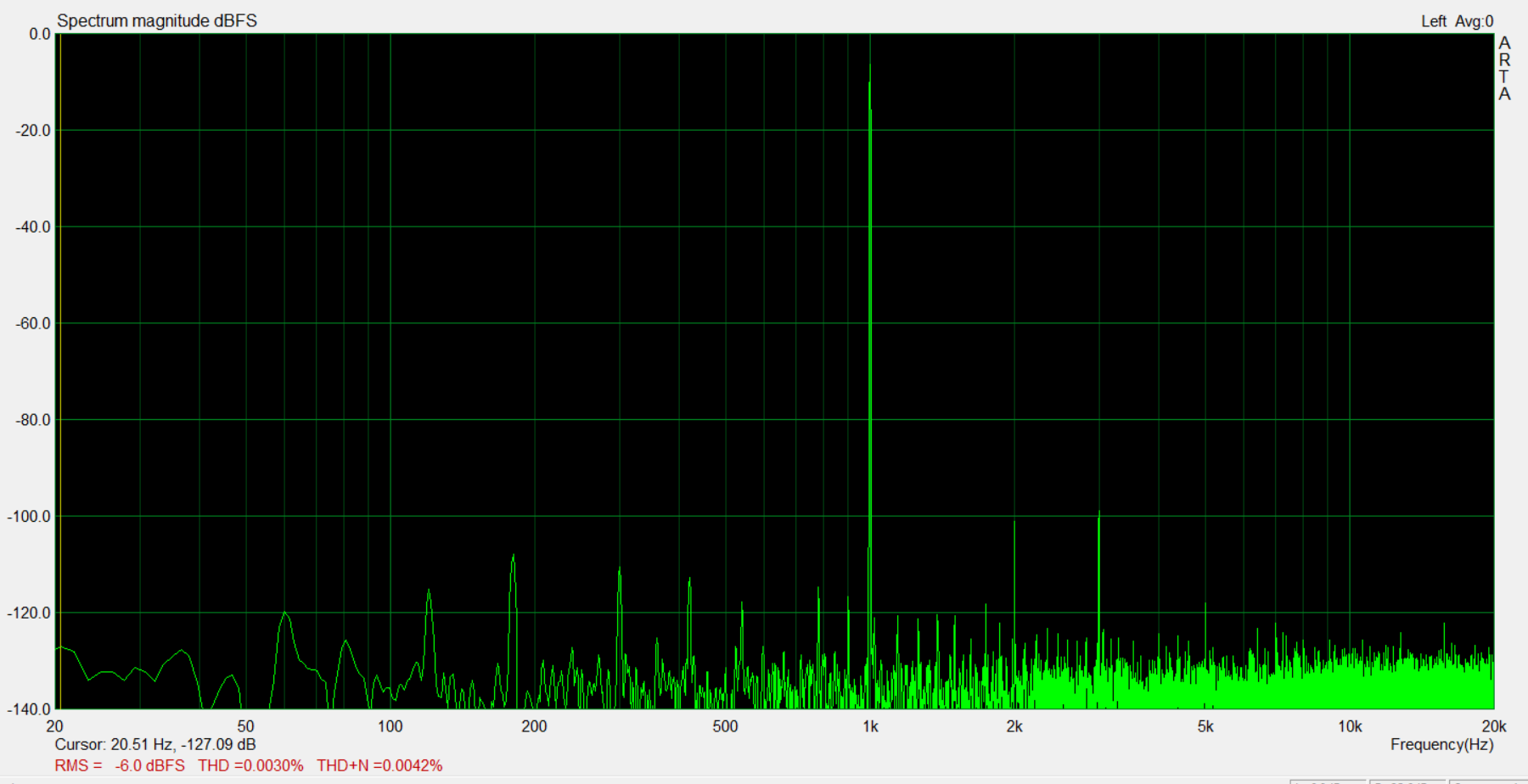The height and width of the screenshot is (784, 1528).
Task: Click the 100 Hz x-axis label
Action: [390, 726]
